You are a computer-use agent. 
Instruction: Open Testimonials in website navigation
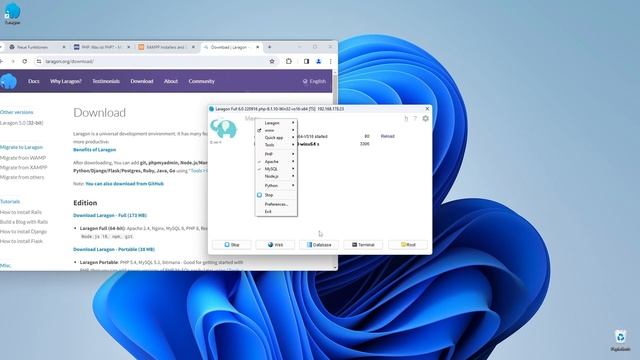(106, 81)
